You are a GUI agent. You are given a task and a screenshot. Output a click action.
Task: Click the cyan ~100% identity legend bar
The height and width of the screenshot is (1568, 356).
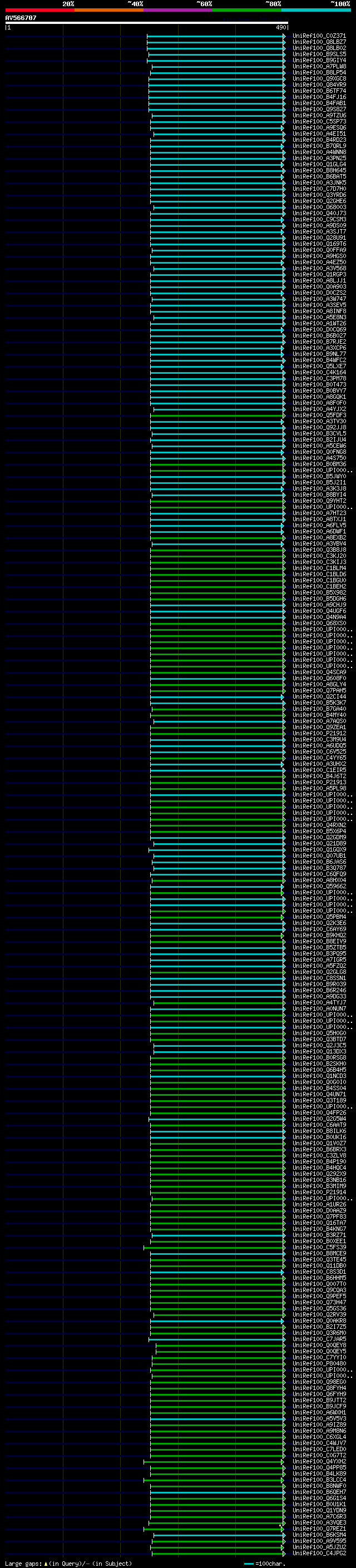coord(317,10)
